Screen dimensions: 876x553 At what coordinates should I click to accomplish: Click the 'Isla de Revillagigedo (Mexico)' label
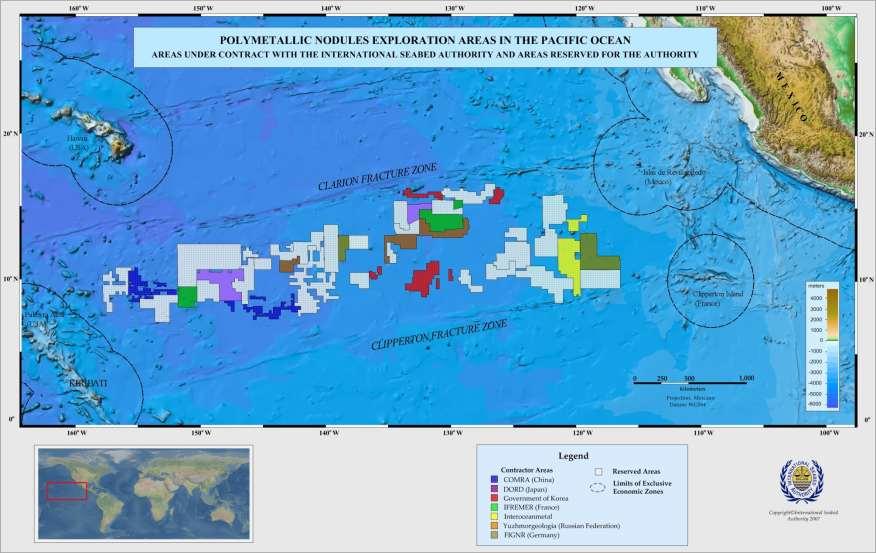pyautogui.click(x=674, y=177)
